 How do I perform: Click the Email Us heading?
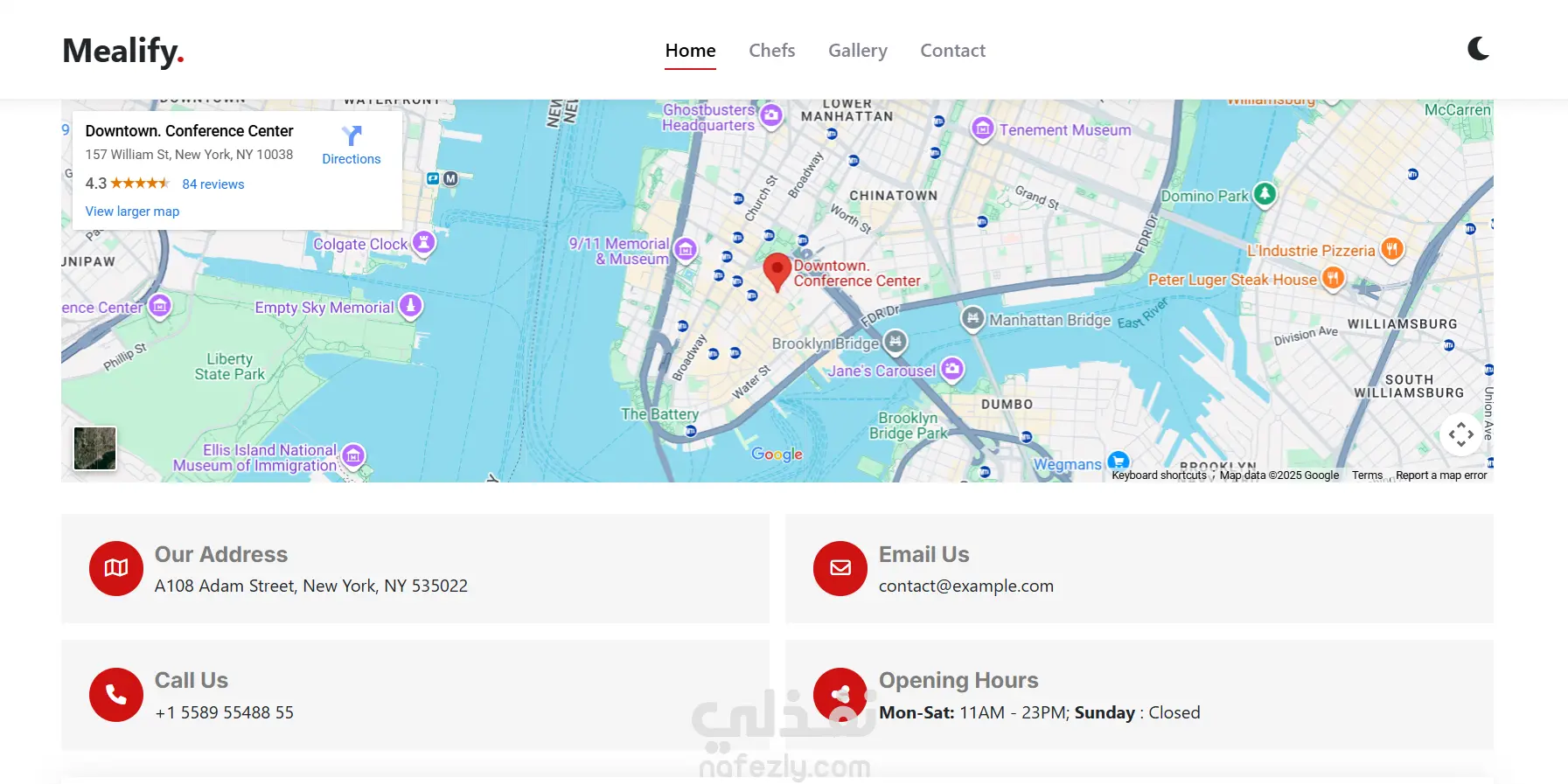924,555
